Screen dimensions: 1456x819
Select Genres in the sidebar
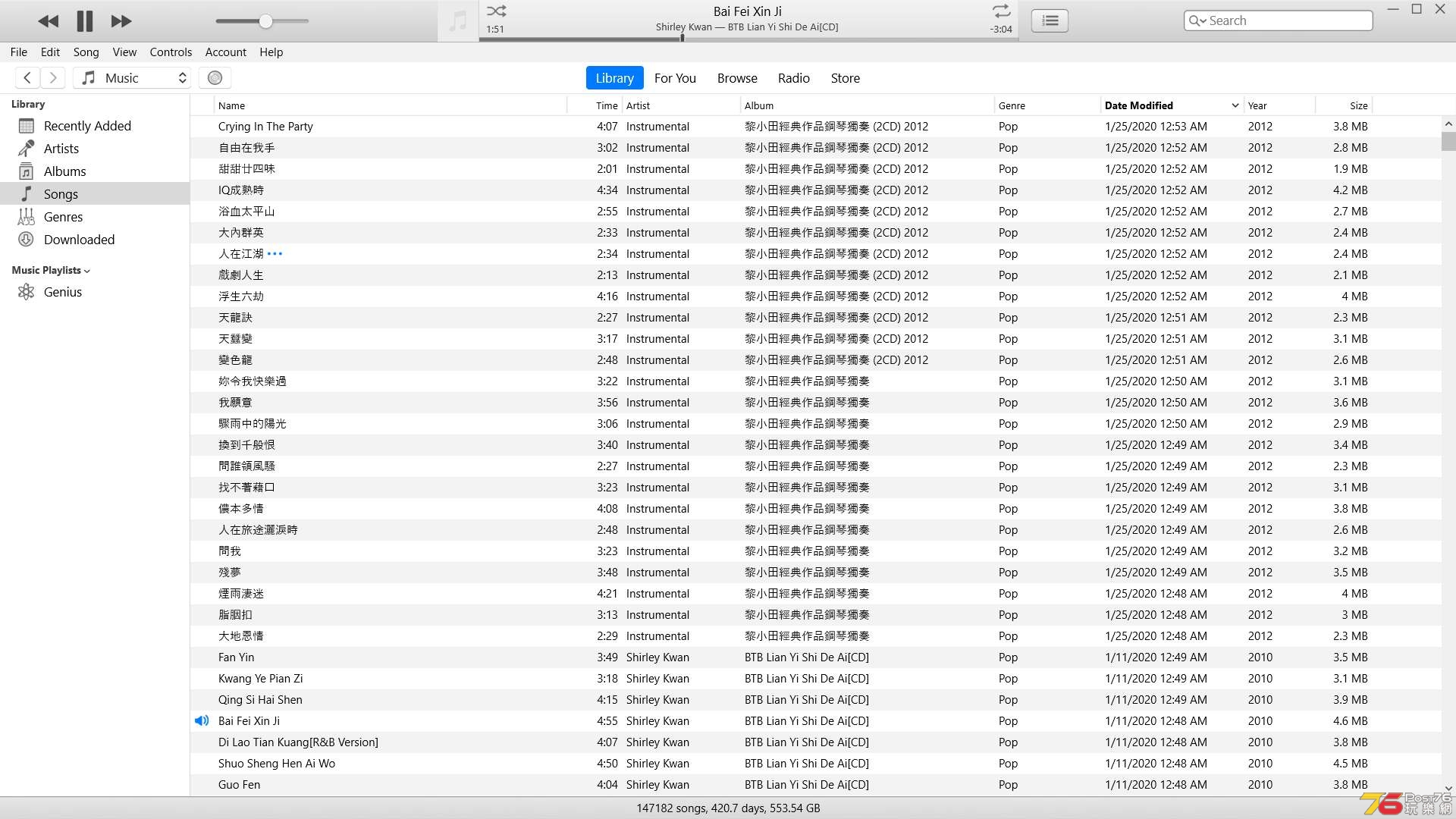95,217
